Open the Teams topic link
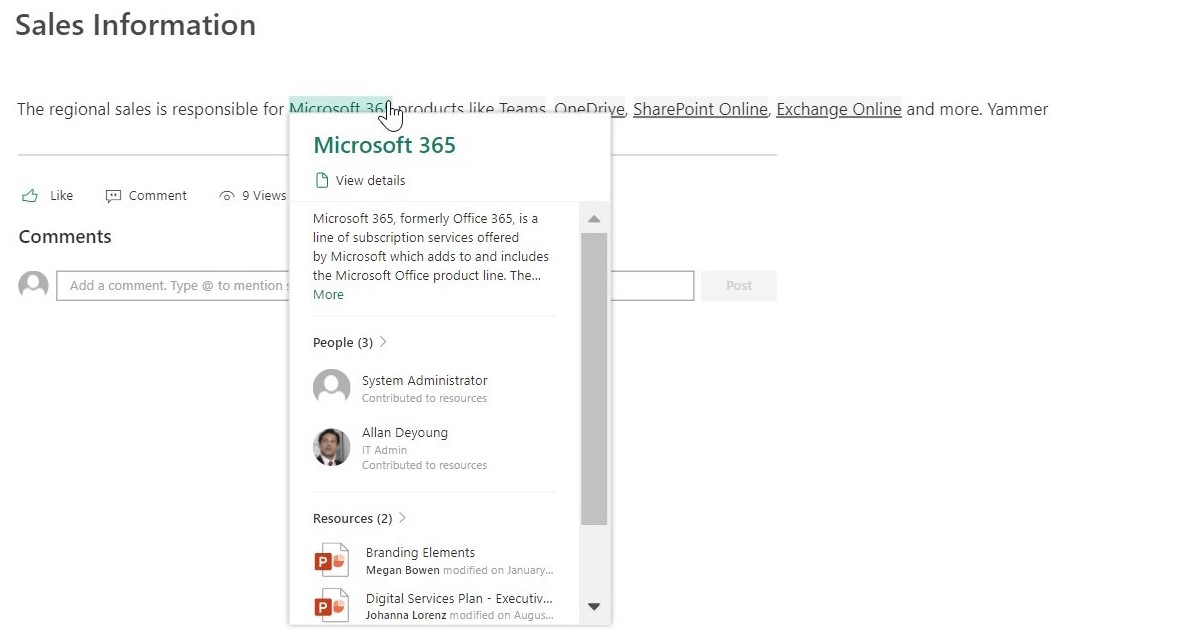 click(x=522, y=109)
